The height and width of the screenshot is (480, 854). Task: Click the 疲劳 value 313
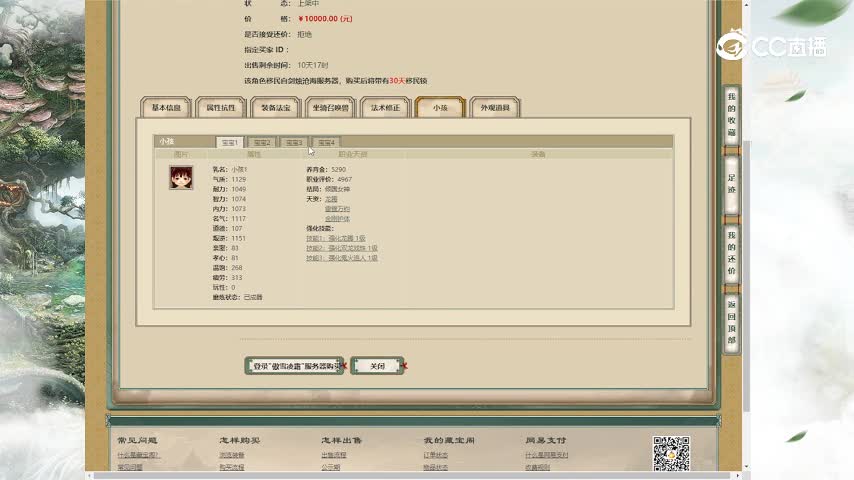point(237,277)
